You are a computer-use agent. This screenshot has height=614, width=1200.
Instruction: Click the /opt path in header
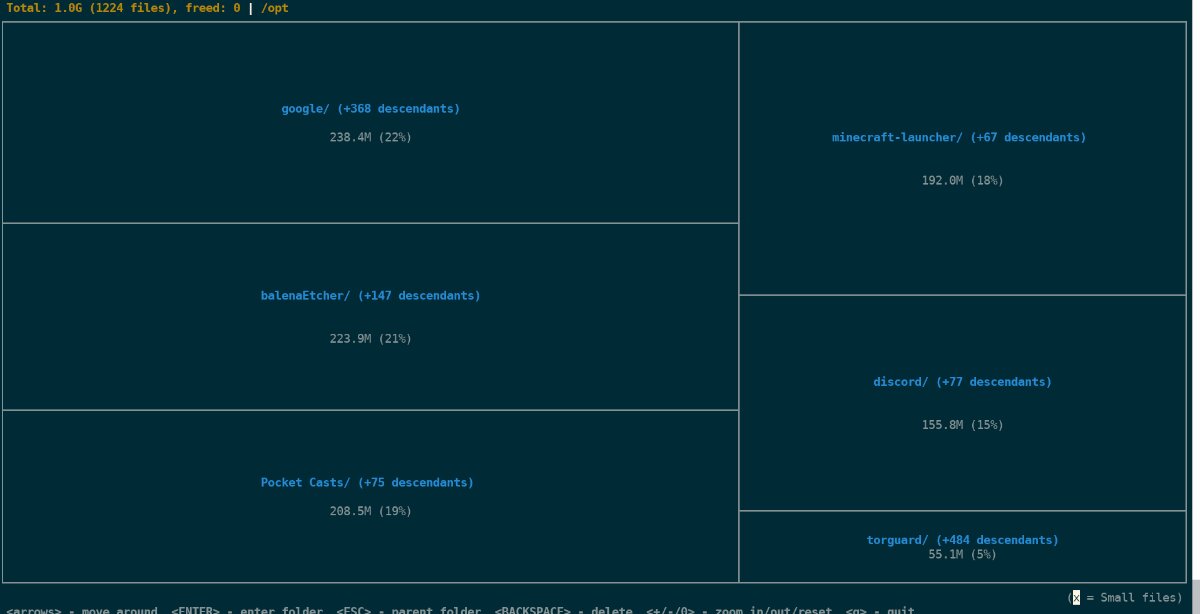(275, 8)
